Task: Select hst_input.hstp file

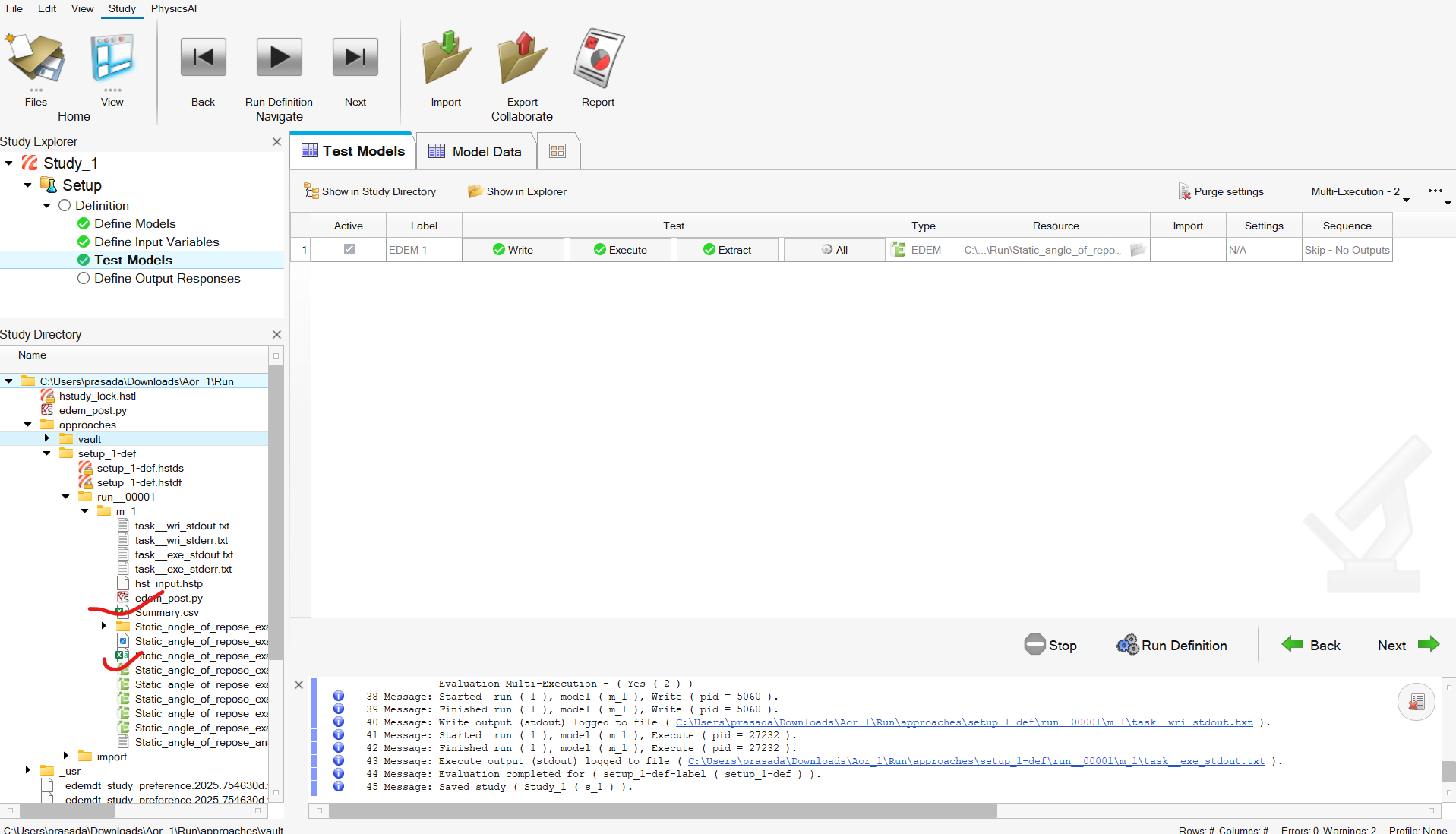Action: pyautogui.click(x=169, y=583)
